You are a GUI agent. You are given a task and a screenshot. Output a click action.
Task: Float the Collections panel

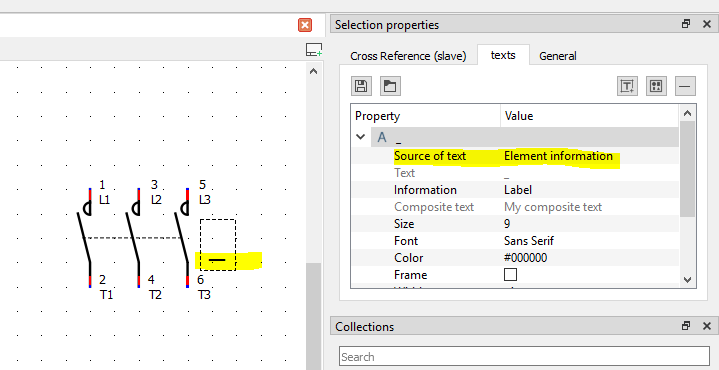(x=686, y=326)
